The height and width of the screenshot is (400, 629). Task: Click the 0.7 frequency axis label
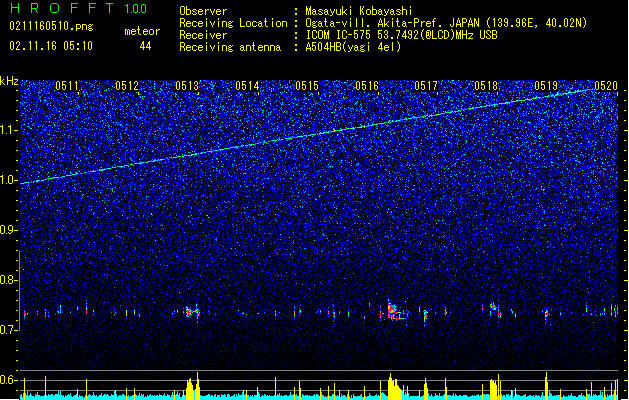point(9,330)
